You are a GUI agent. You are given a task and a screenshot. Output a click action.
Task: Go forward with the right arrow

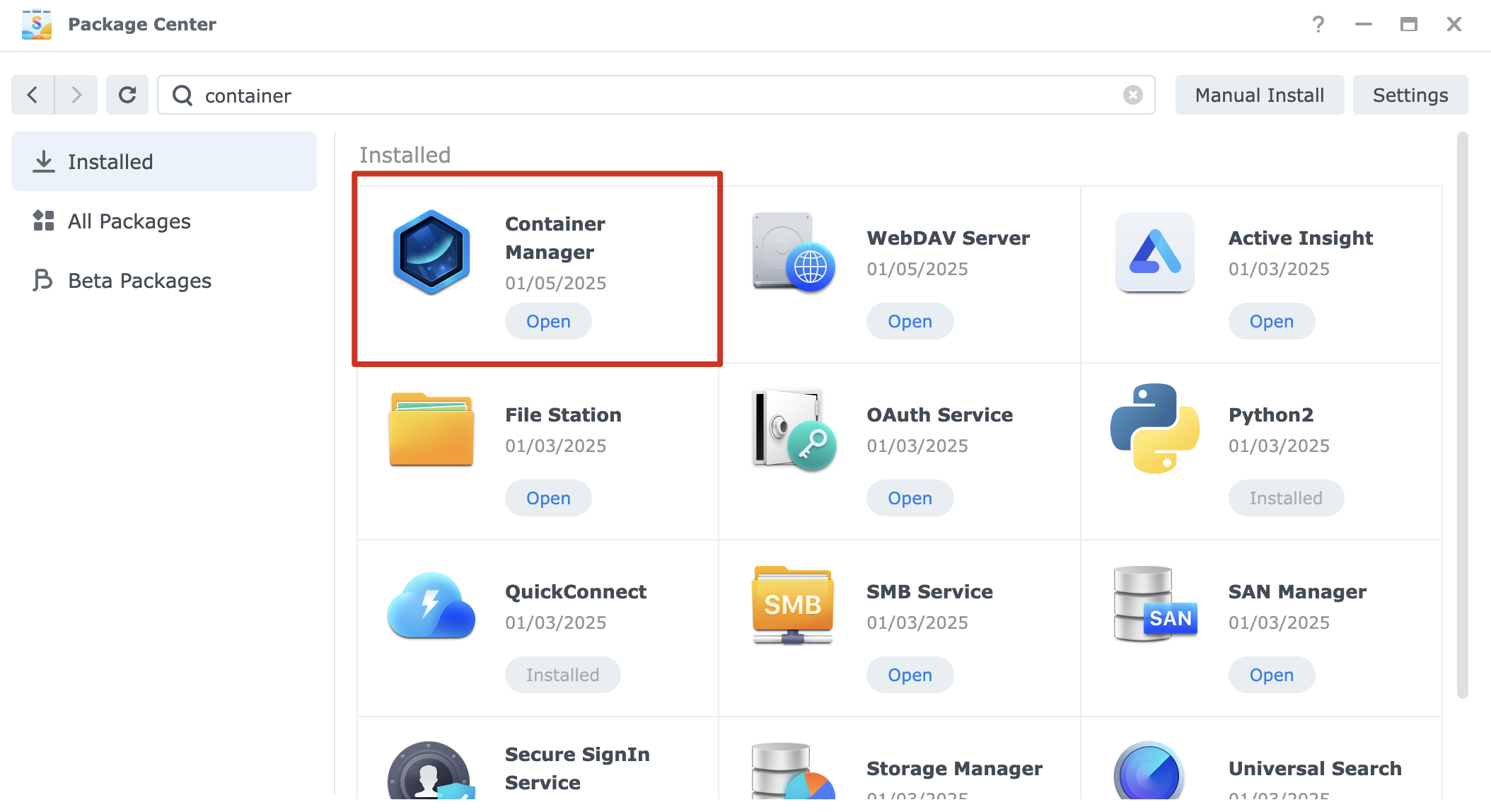coord(76,95)
